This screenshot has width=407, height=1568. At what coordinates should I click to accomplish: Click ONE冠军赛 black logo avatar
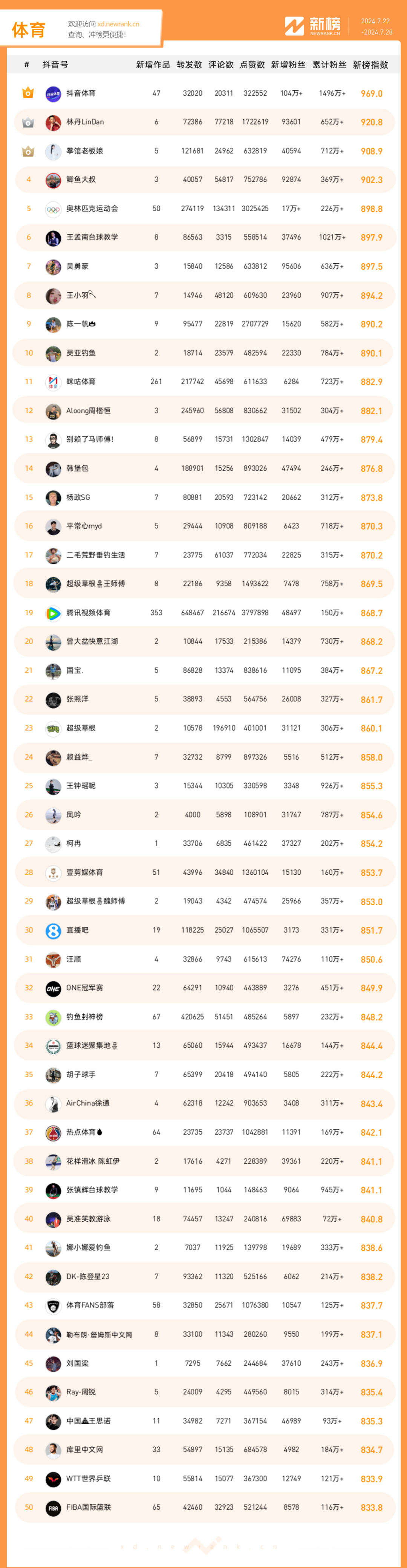click(x=53, y=989)
